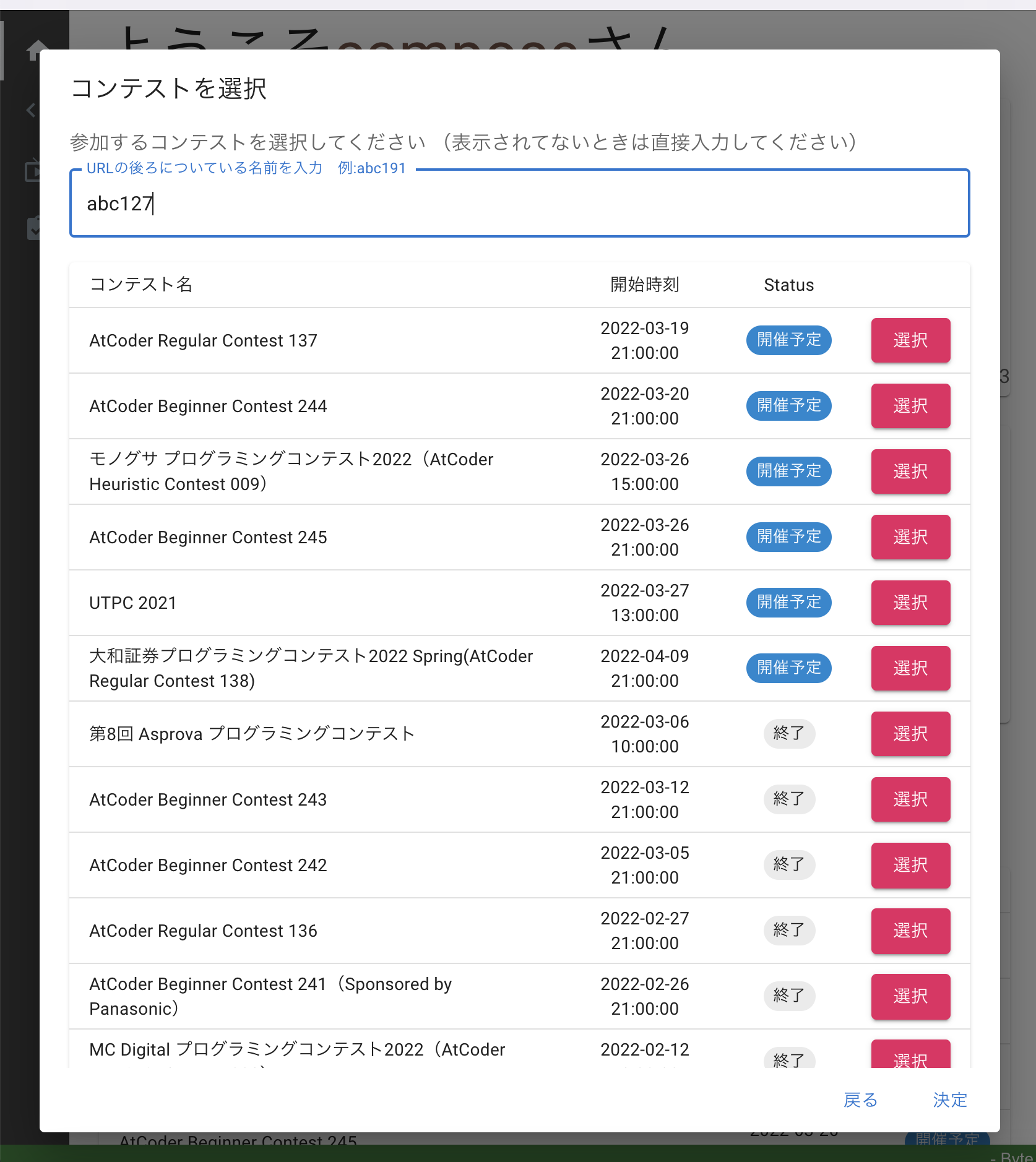Click the contest name input field

click(519, 203)
